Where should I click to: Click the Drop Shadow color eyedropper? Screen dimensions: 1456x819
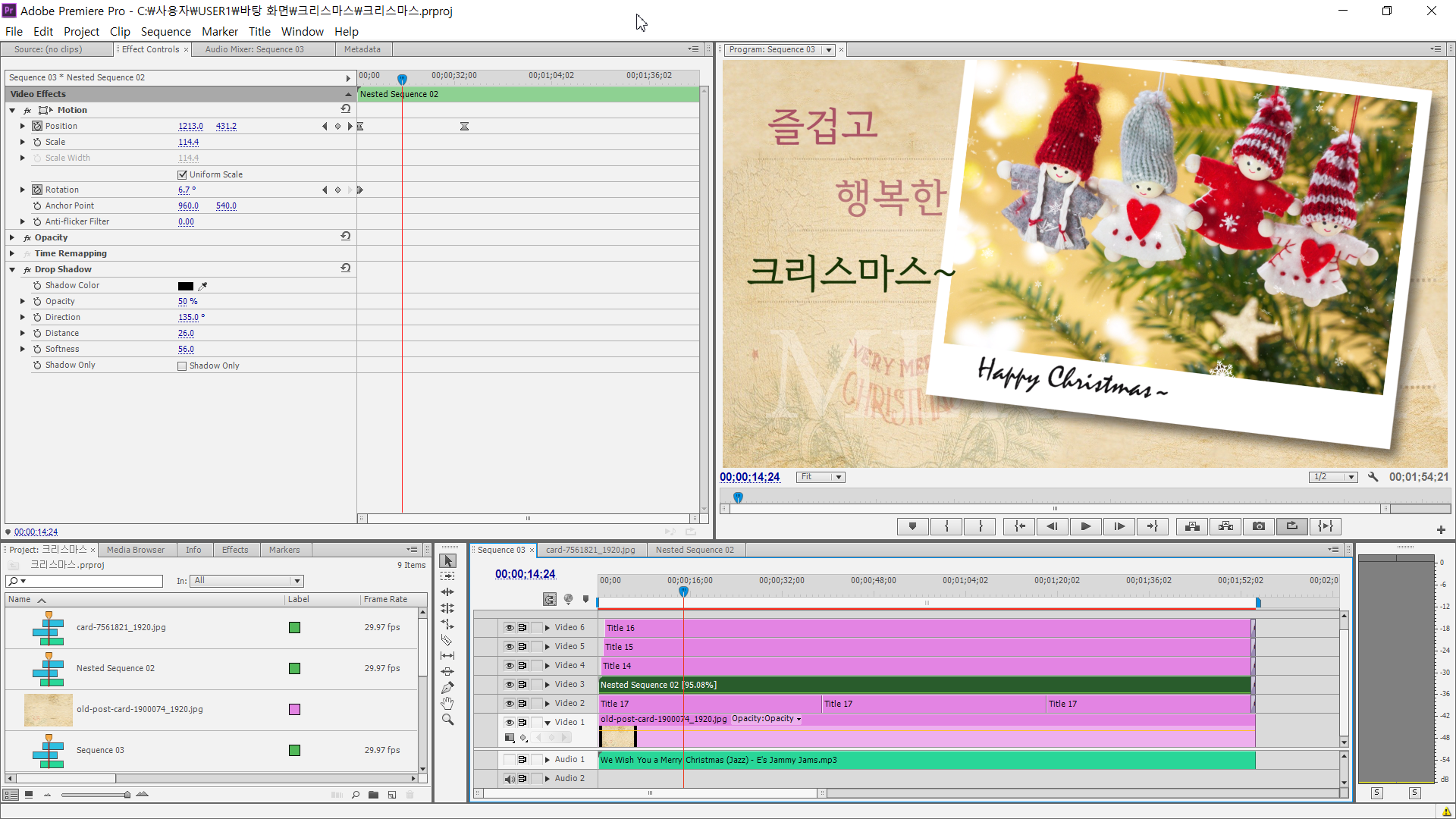tap(202, 286)
